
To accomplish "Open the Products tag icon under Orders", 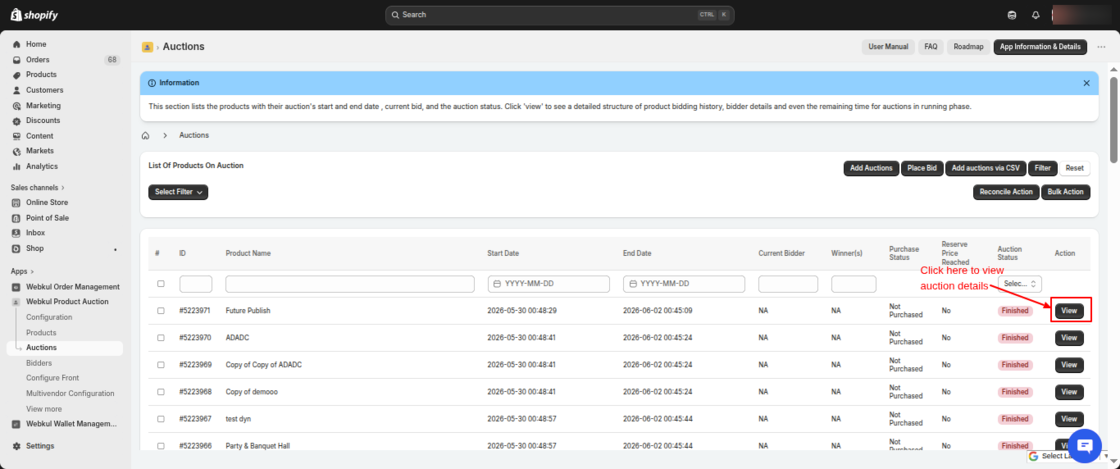I will [x=16, y=75].
